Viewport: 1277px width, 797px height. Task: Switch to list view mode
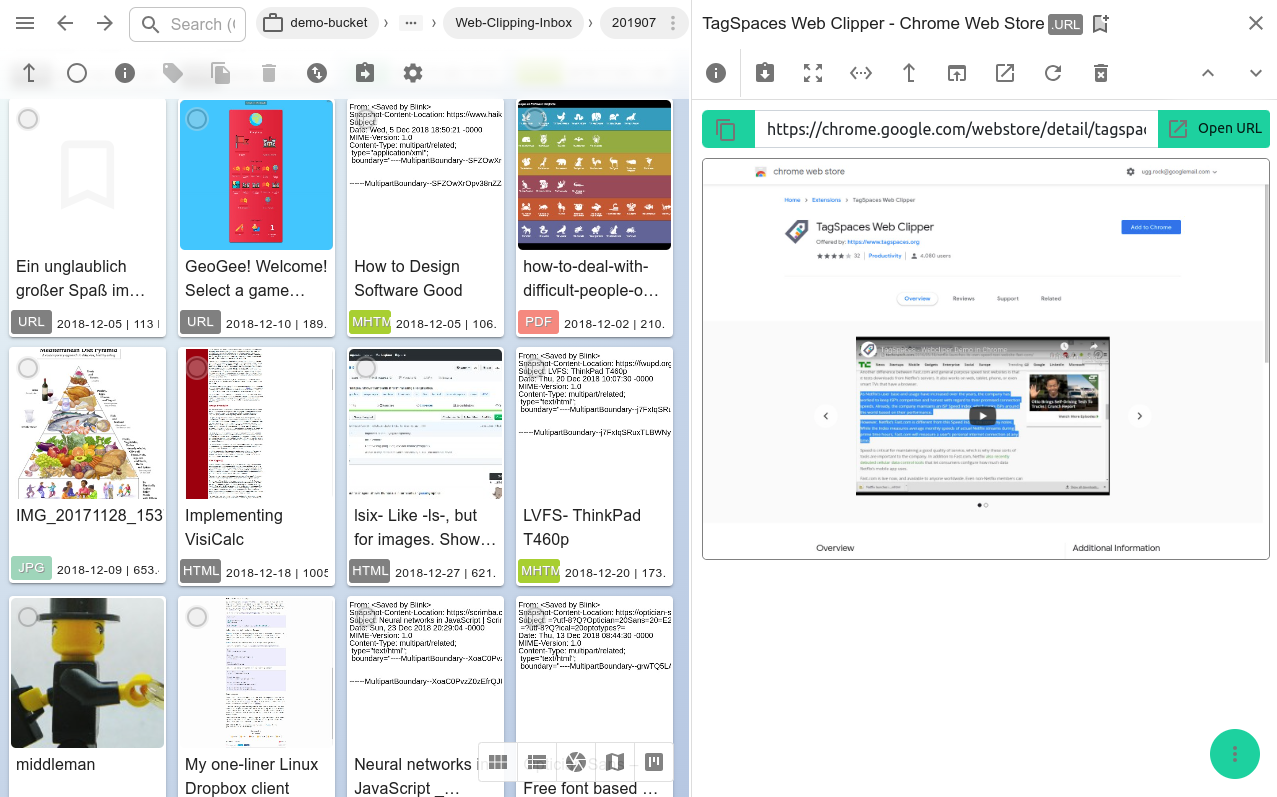pyautogui.click(x=537, y=763)
